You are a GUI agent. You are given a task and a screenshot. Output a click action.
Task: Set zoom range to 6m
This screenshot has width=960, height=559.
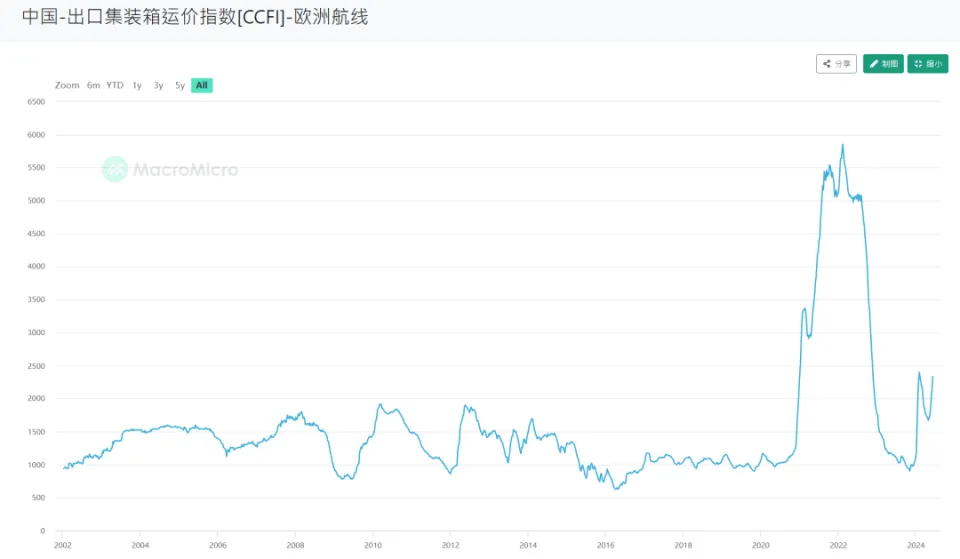(x=93, y=86)
